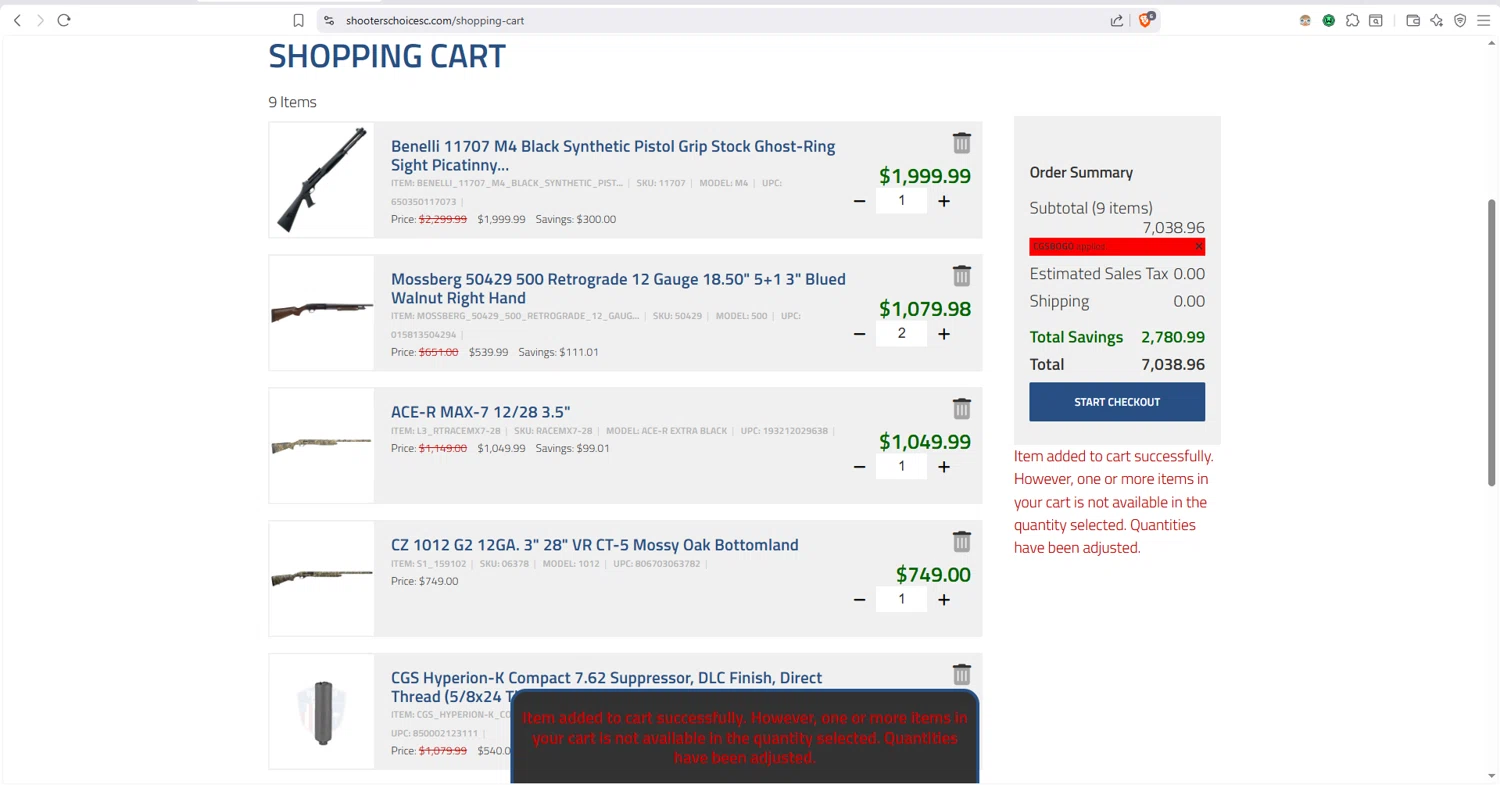1500x785 pixels.
Task: View CGS Hyperion-K suppressor thumbnail
Action: 321,712
